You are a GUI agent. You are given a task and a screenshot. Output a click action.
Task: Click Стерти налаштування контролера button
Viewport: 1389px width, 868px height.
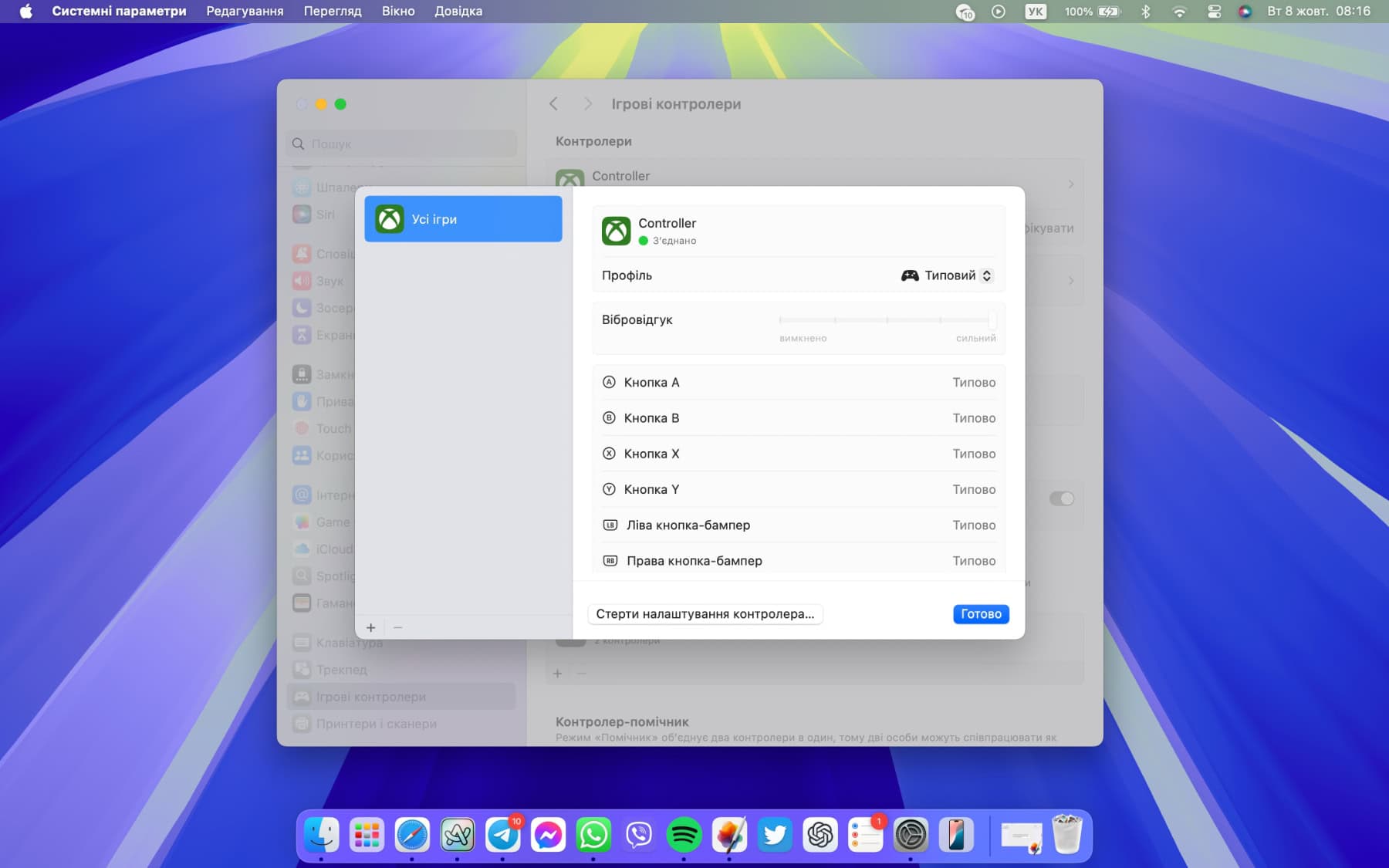[x=705, y=614]
